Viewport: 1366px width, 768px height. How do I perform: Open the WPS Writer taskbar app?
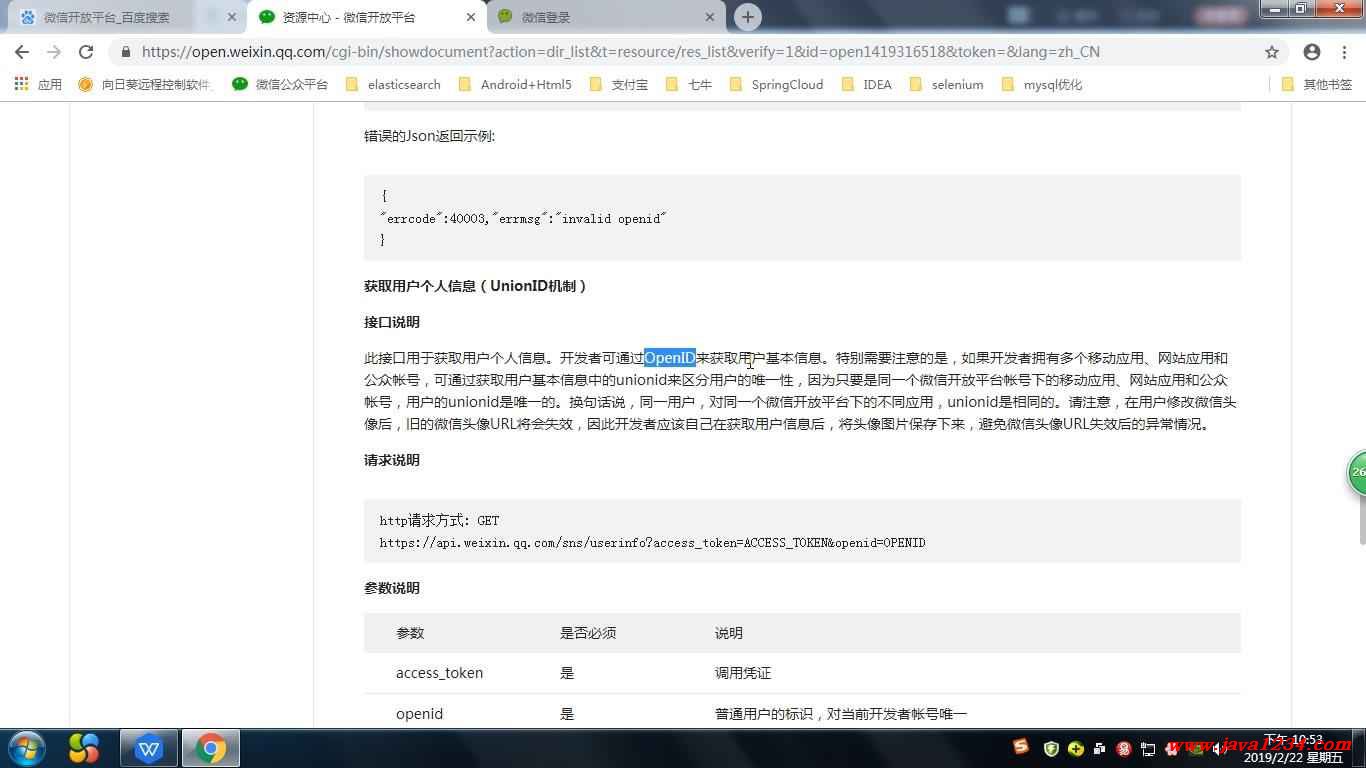click(149, 748)
